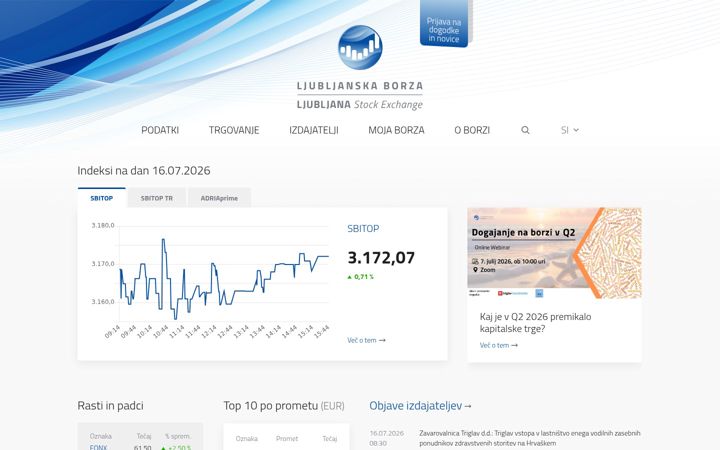This screenshot has width=720, height=450.
Task: Click Več o tem link under webinar card
Action: pyautogui.click(x=499, y=345)
